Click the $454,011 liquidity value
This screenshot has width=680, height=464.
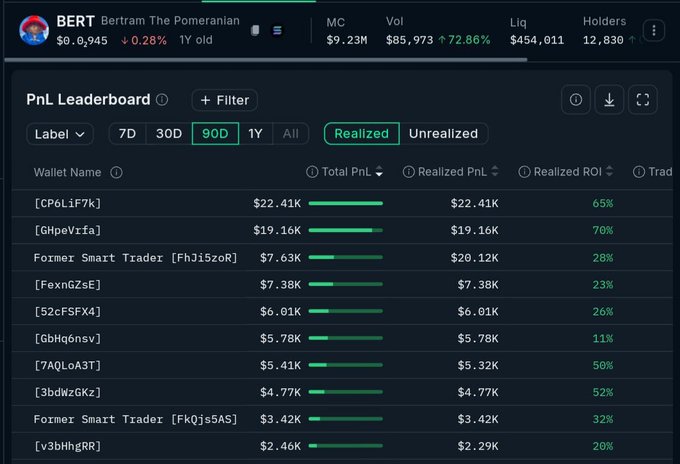pyautogui.click(x=537, y=40)
